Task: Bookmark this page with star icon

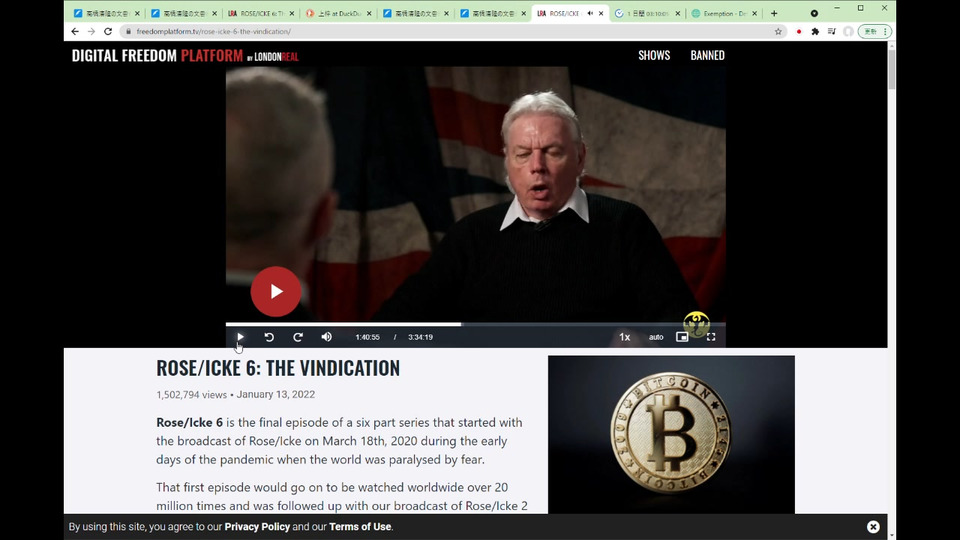Action: [778, 31]
